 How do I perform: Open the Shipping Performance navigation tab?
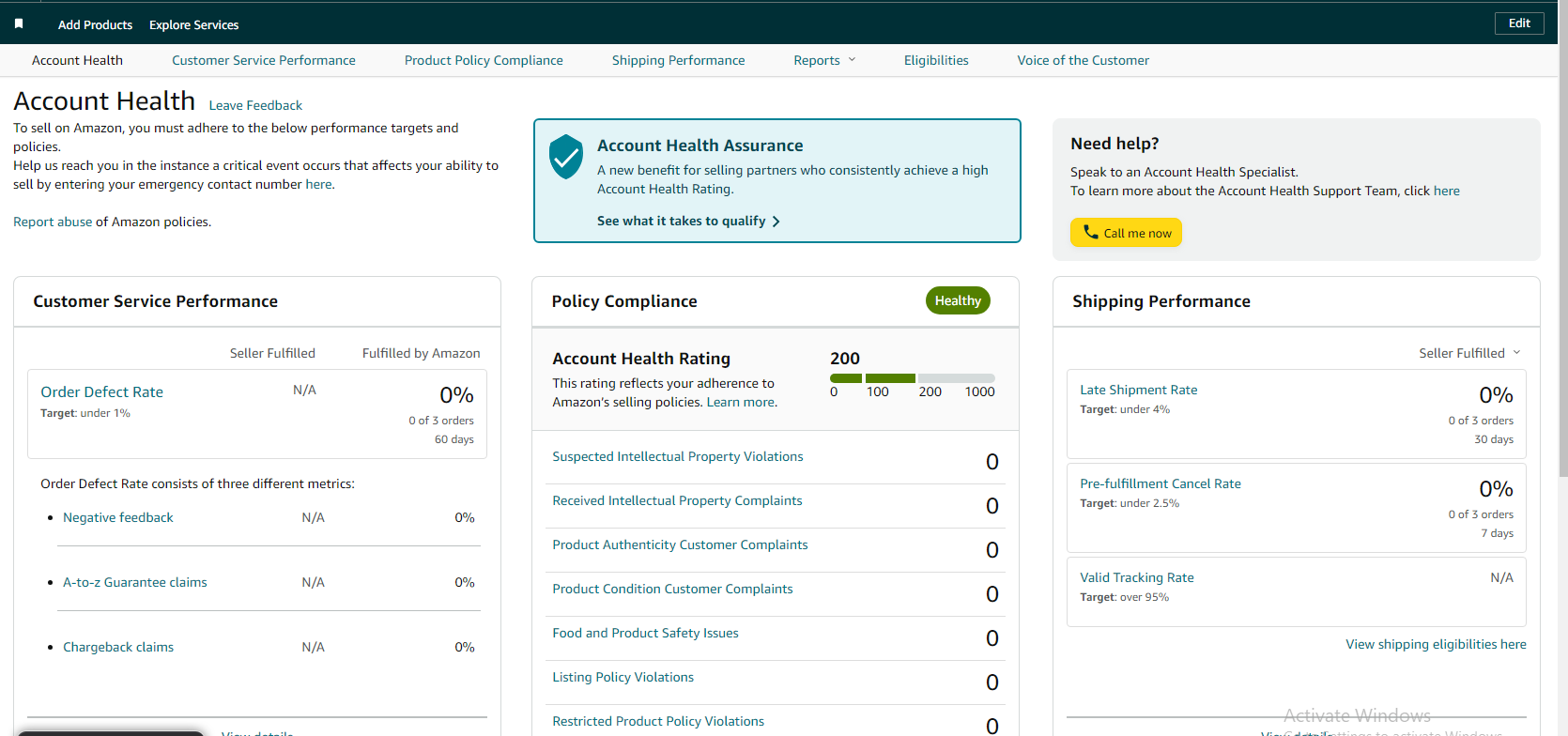click(x=678, y=60)
